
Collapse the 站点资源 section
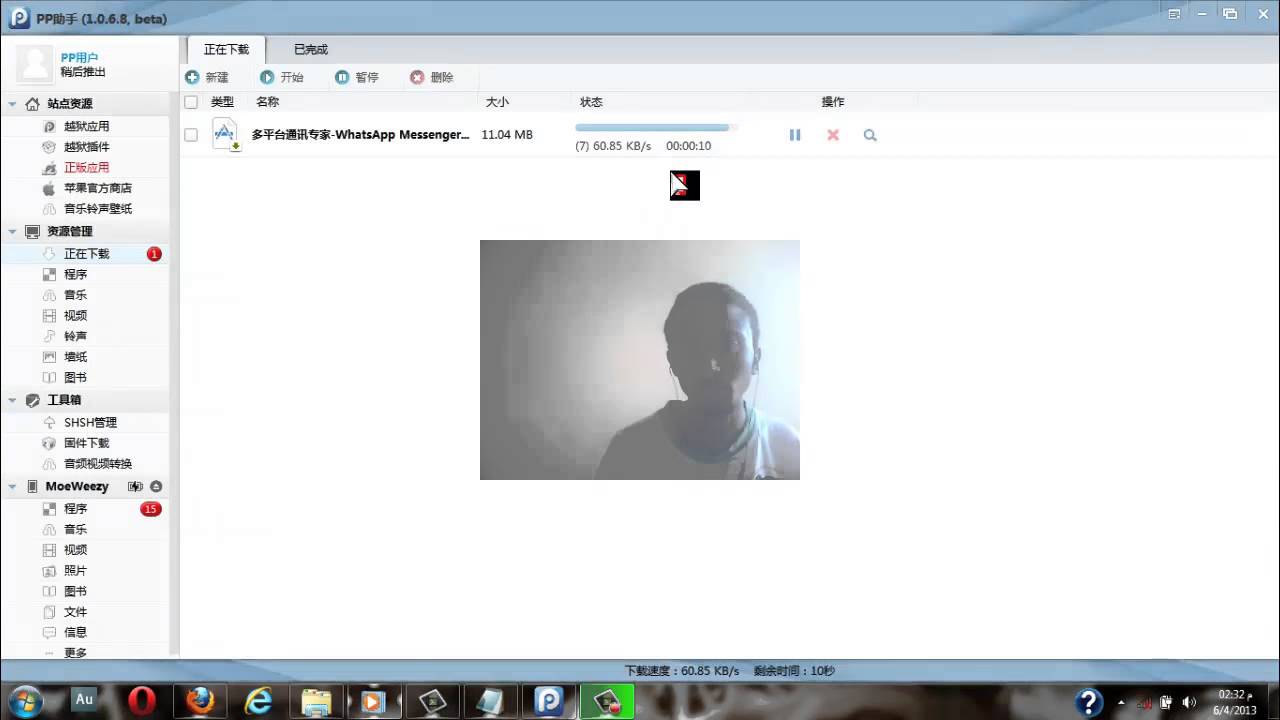[12, 104]
